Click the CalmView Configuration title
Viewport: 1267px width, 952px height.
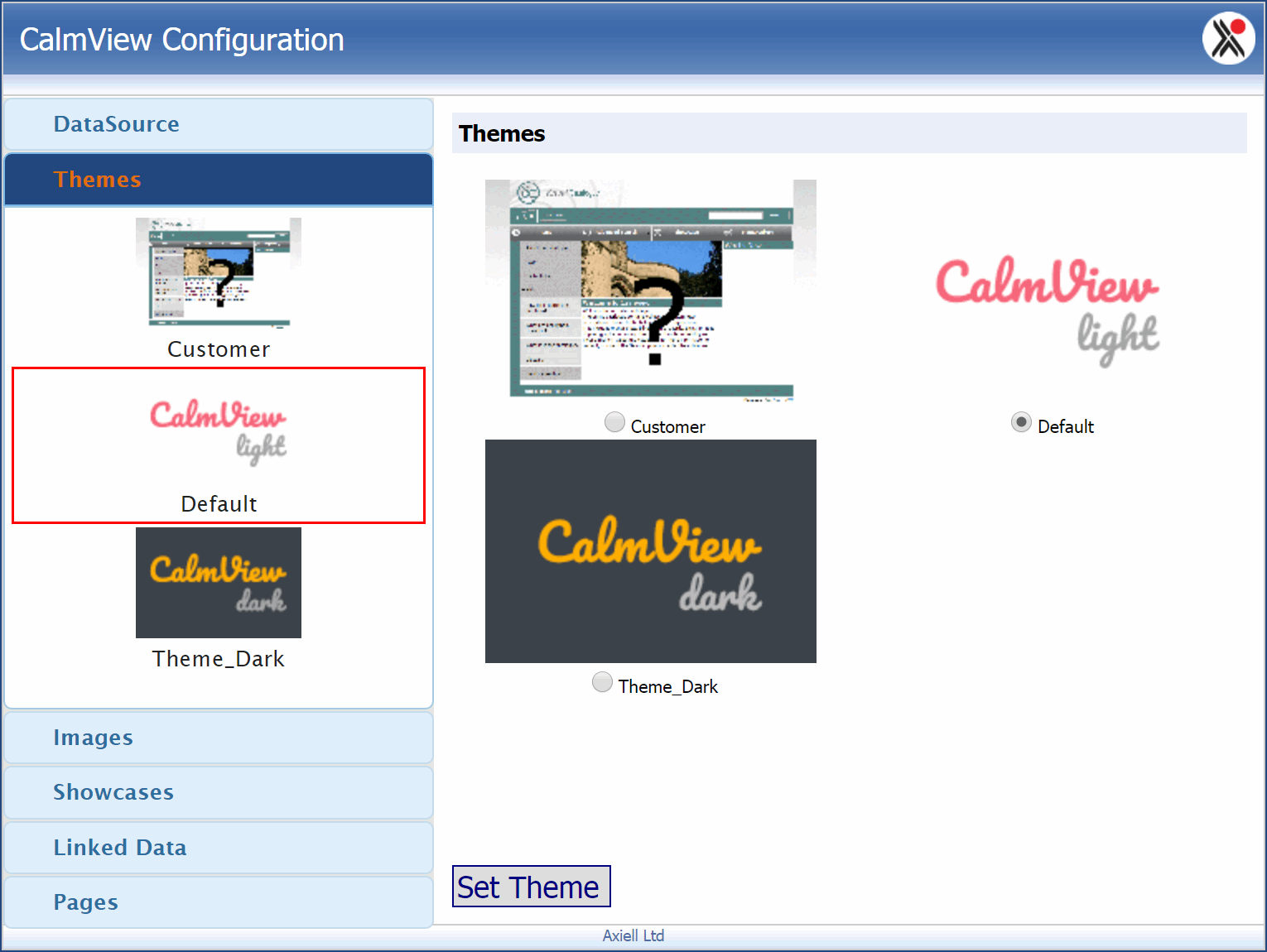tap(182, 40)
